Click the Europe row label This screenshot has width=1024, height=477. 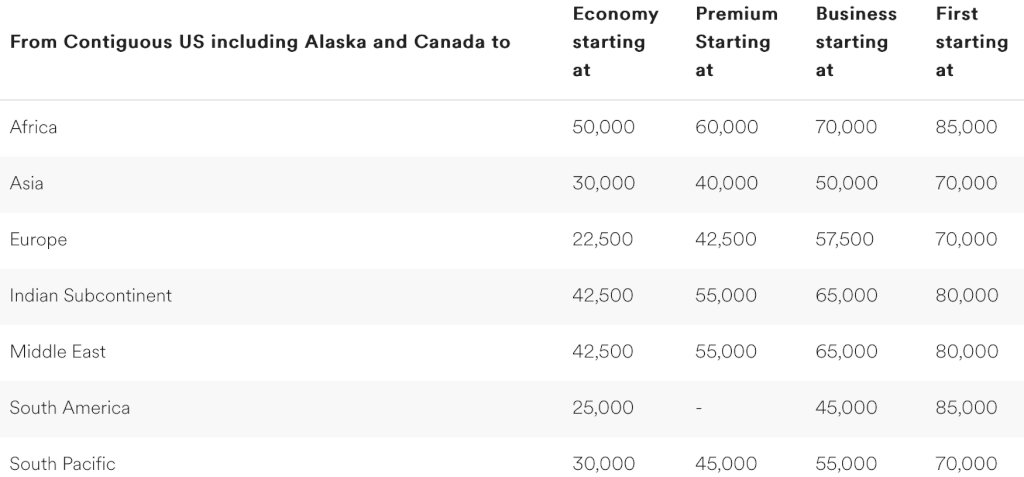[39, 239]
